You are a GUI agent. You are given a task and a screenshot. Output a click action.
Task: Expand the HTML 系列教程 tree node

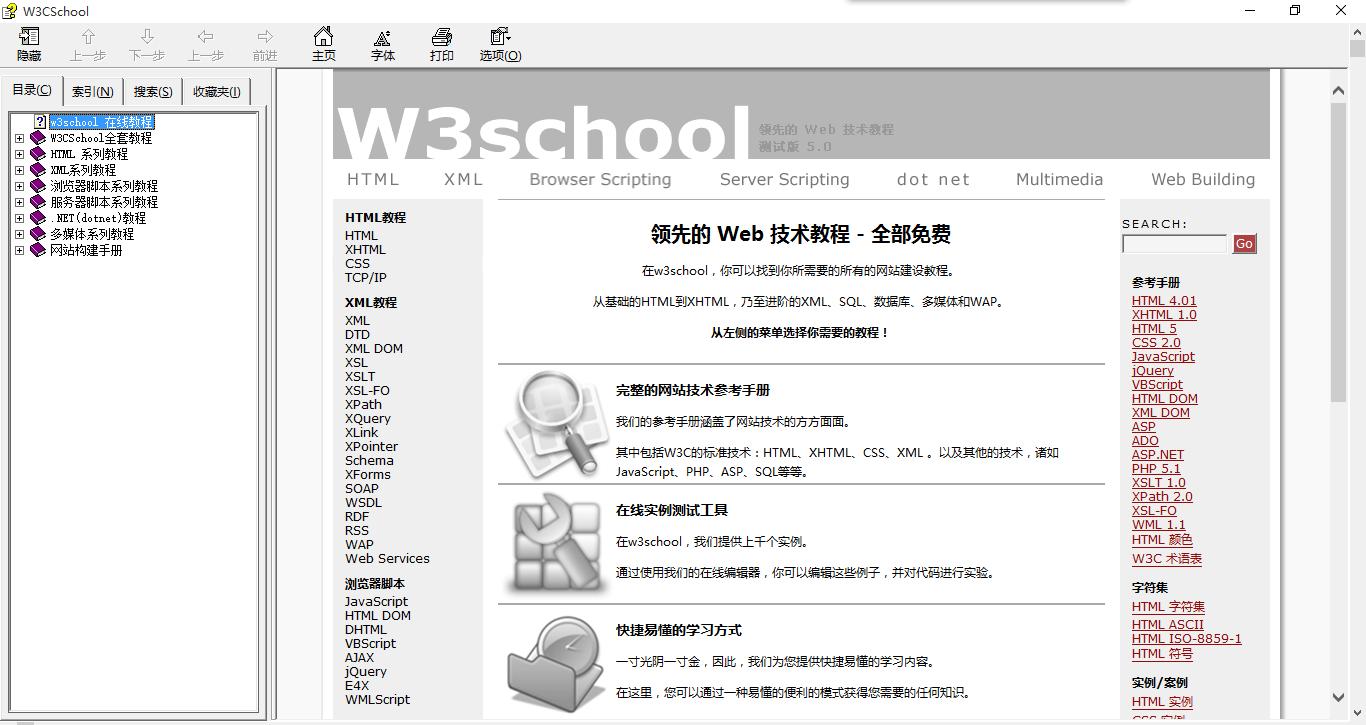click(x=20, y=153)
